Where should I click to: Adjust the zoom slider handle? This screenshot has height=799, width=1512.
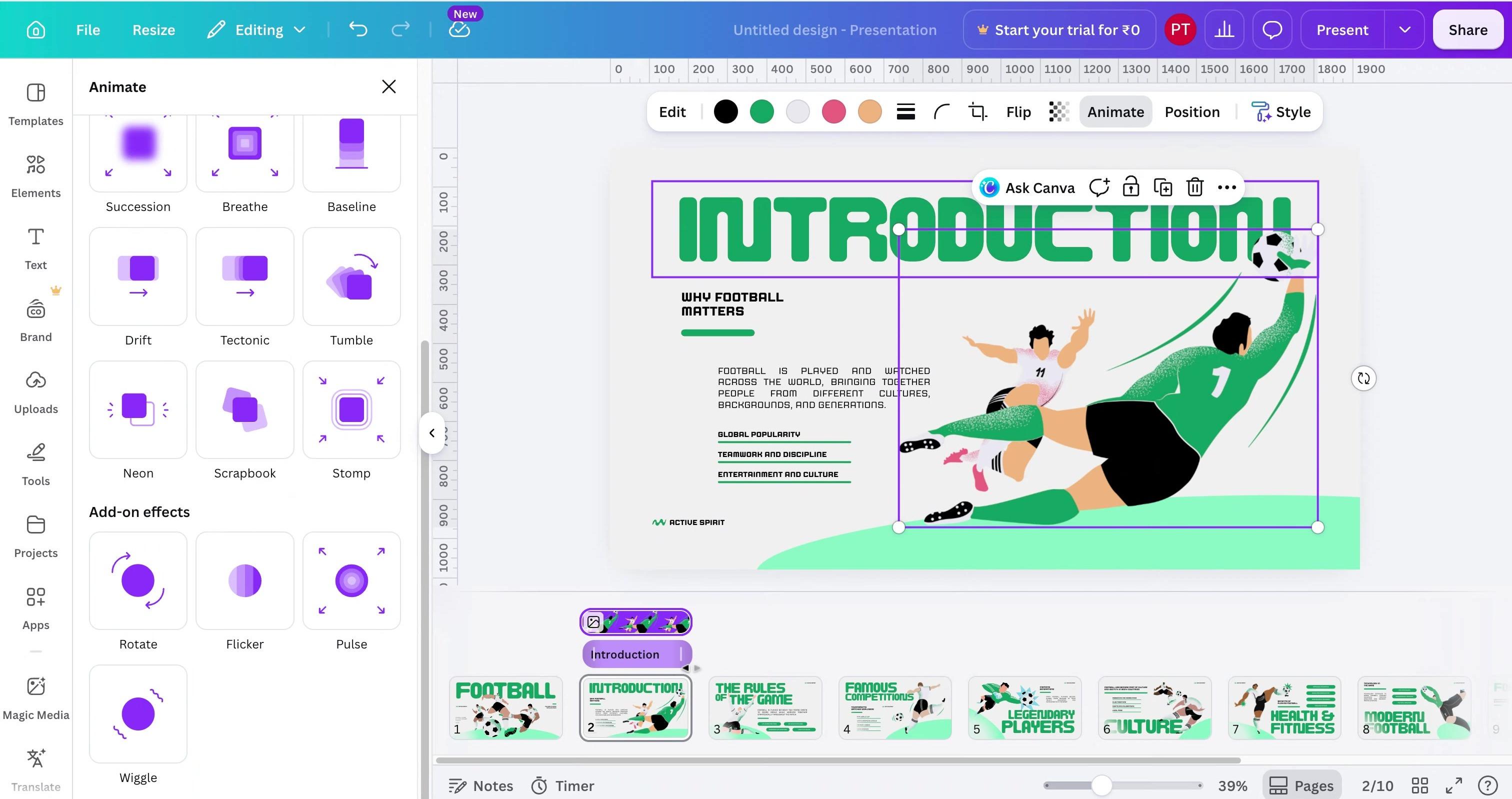(1101, 785)
